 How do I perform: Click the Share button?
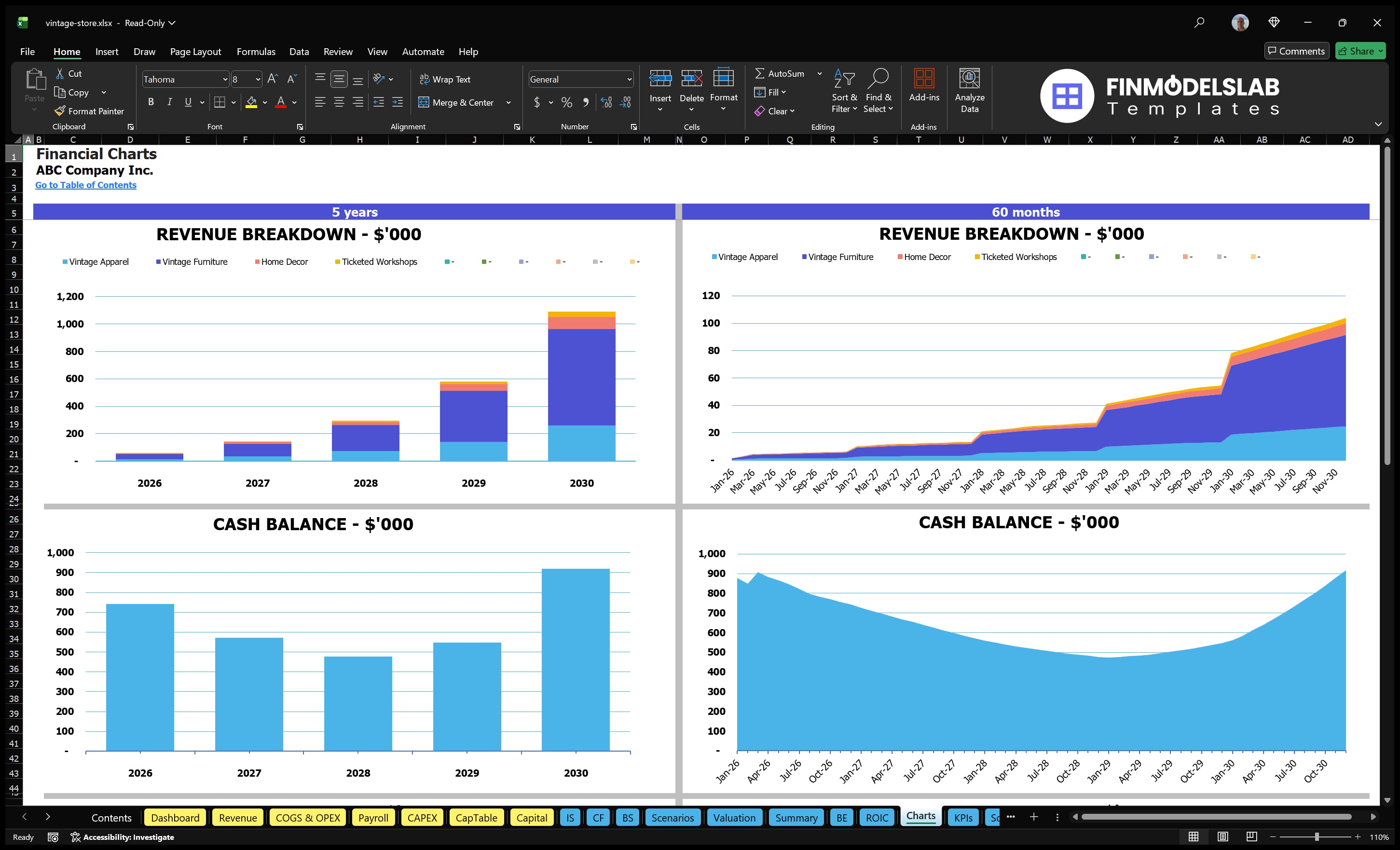point(1360,51)
